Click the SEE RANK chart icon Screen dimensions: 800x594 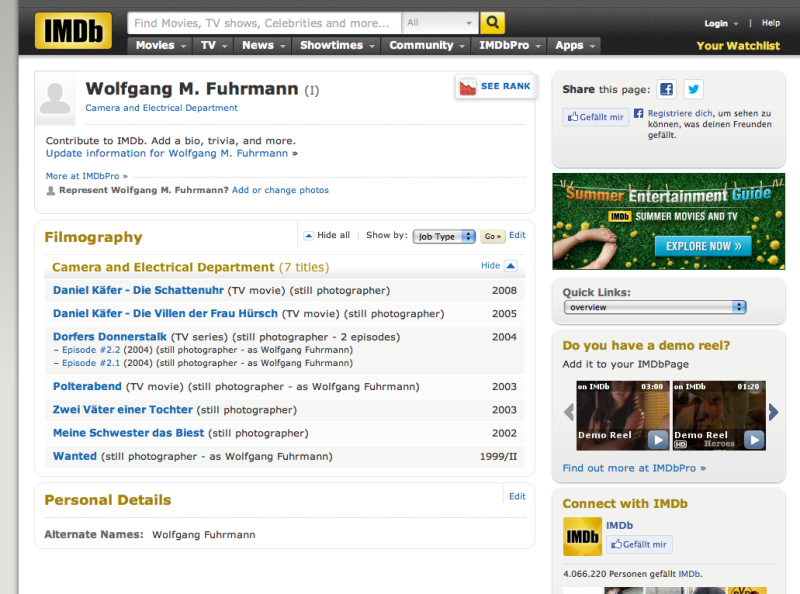coord(467,87)
